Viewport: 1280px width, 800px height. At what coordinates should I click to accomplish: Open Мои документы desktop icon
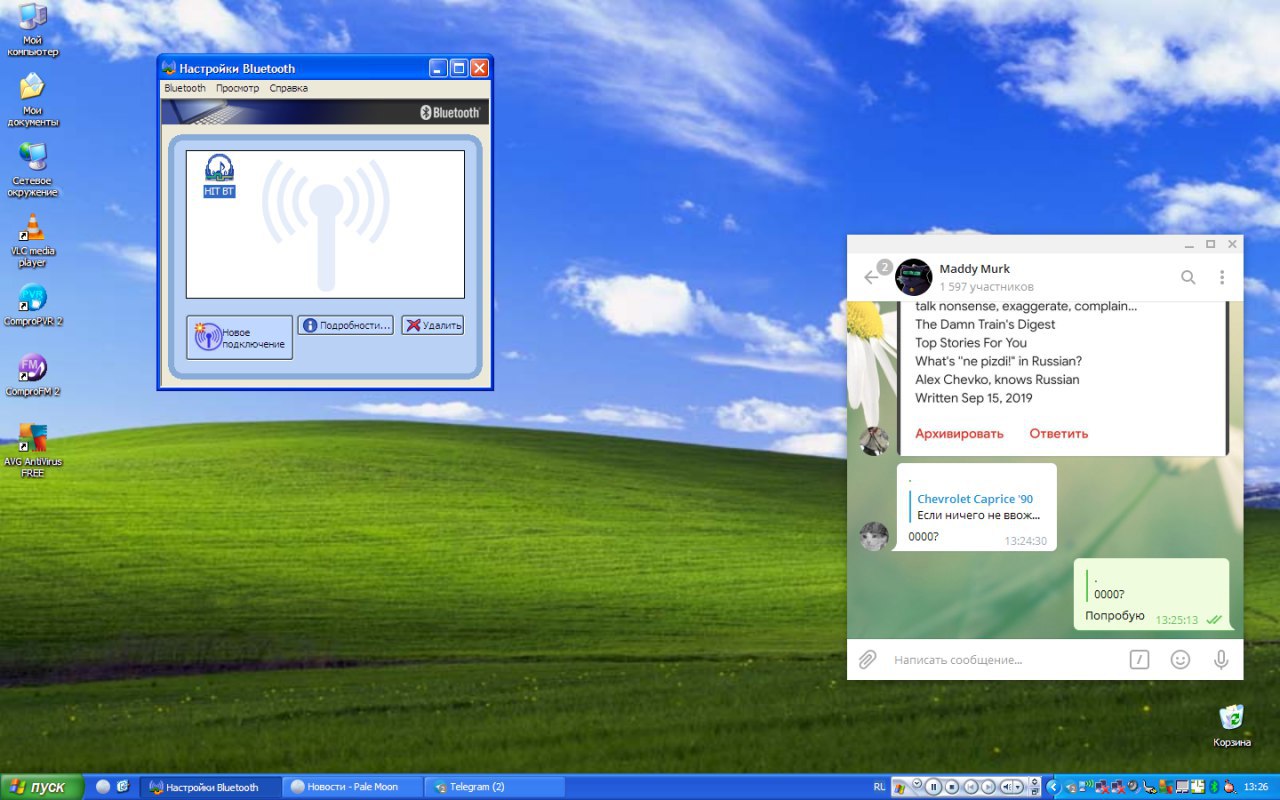pyautogui.click(x=33, y=100)
